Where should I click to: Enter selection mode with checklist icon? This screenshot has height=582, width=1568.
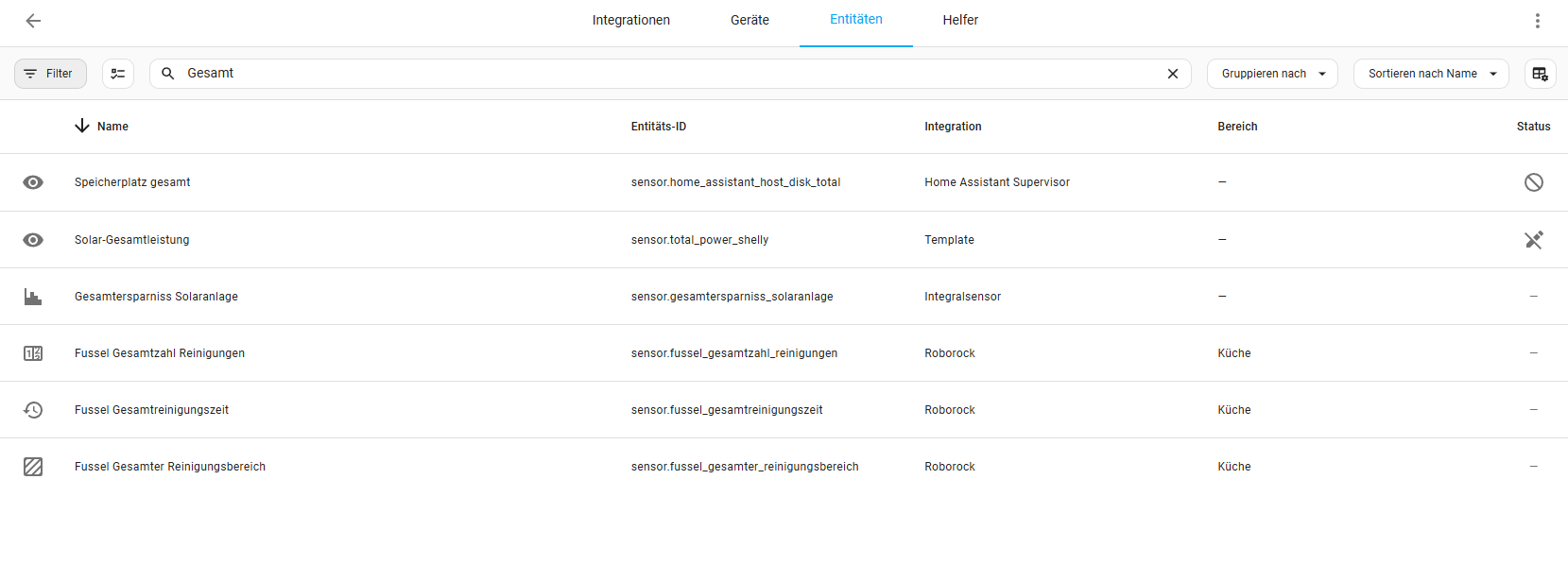(x=118, y=74)
